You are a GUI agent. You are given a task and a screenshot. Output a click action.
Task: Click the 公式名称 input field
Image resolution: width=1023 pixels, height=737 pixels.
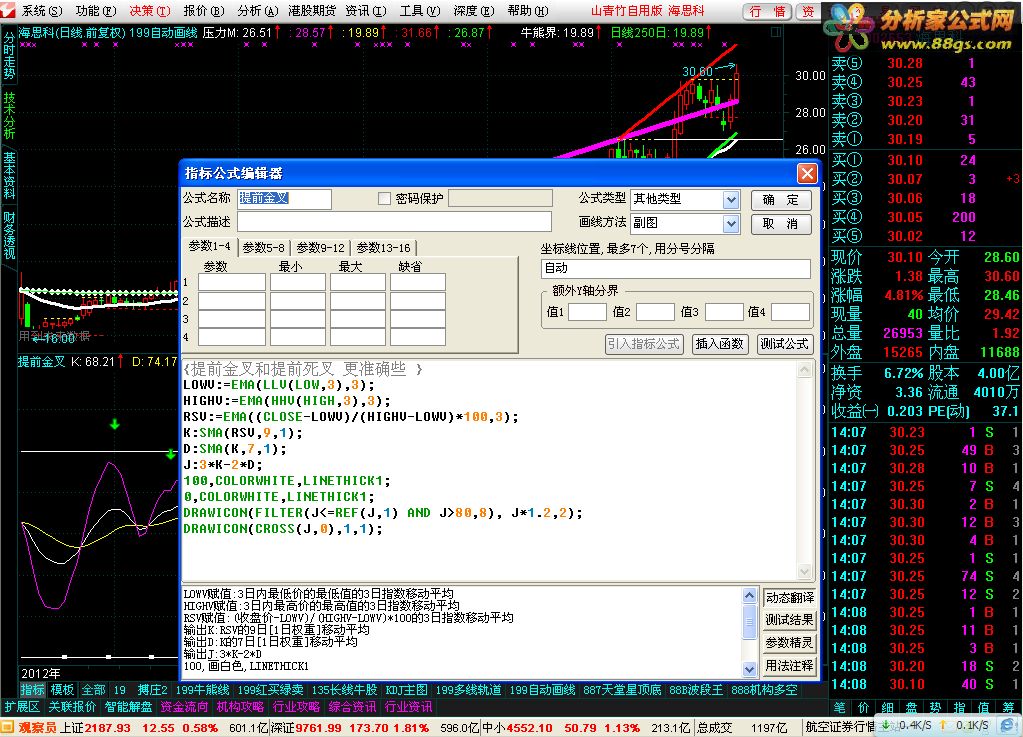(284, 198)
